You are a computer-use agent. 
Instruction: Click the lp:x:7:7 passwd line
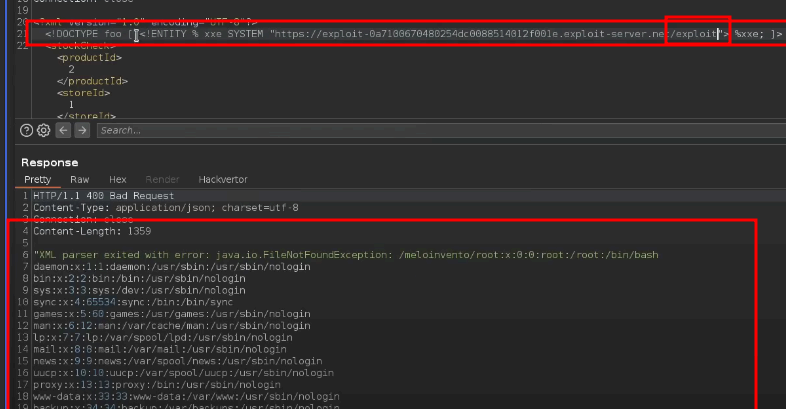pos(163,337)
